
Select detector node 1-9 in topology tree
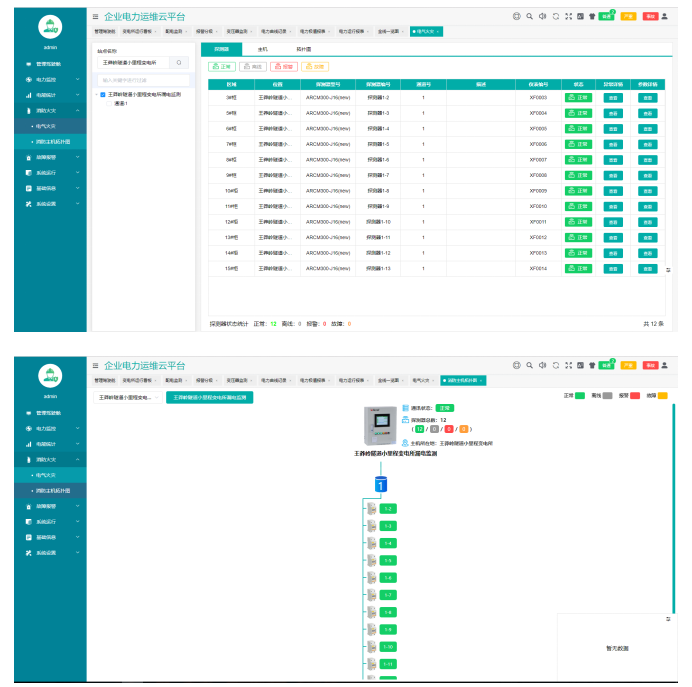[x=388, y=630]
